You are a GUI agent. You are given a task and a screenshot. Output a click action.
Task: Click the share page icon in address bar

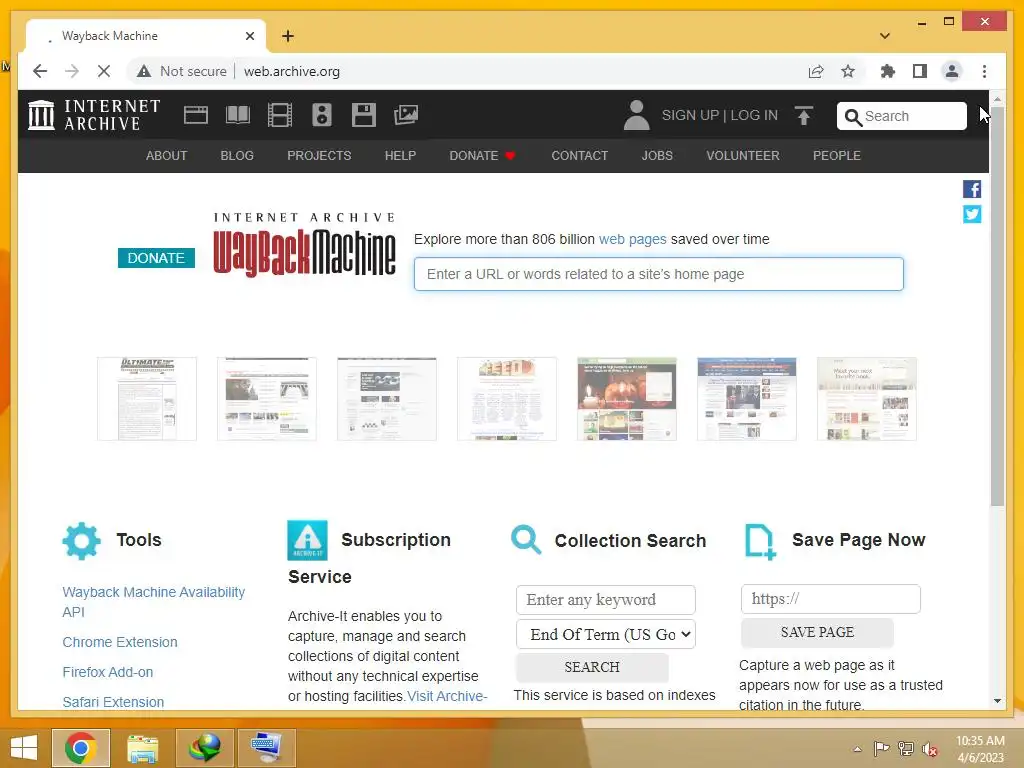[816, 71]
